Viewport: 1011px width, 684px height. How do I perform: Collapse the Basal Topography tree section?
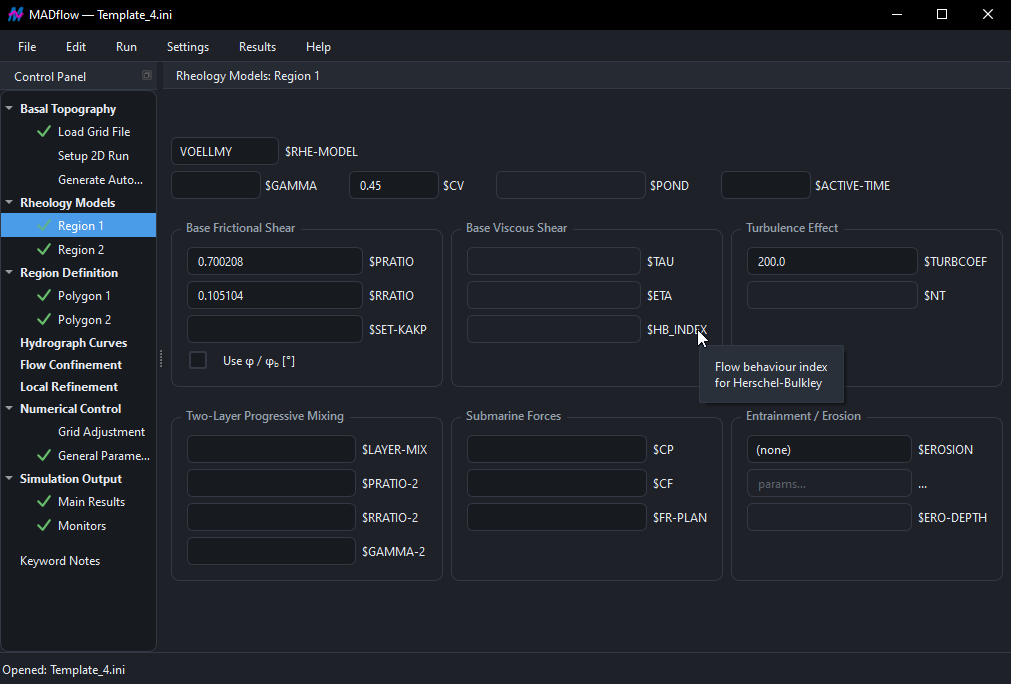click(x=9, y=108)
